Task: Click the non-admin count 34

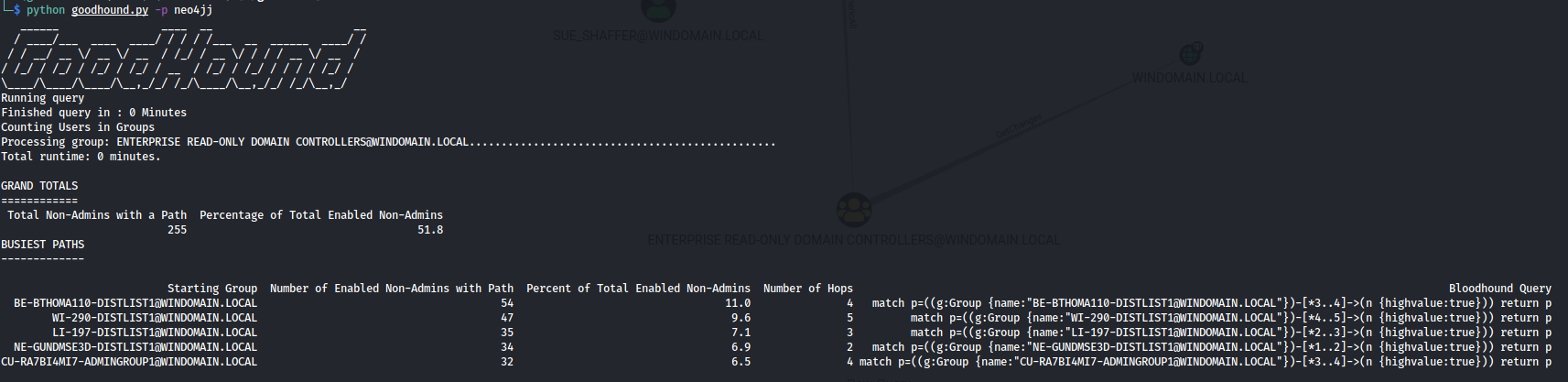Action: click(507, 347)
